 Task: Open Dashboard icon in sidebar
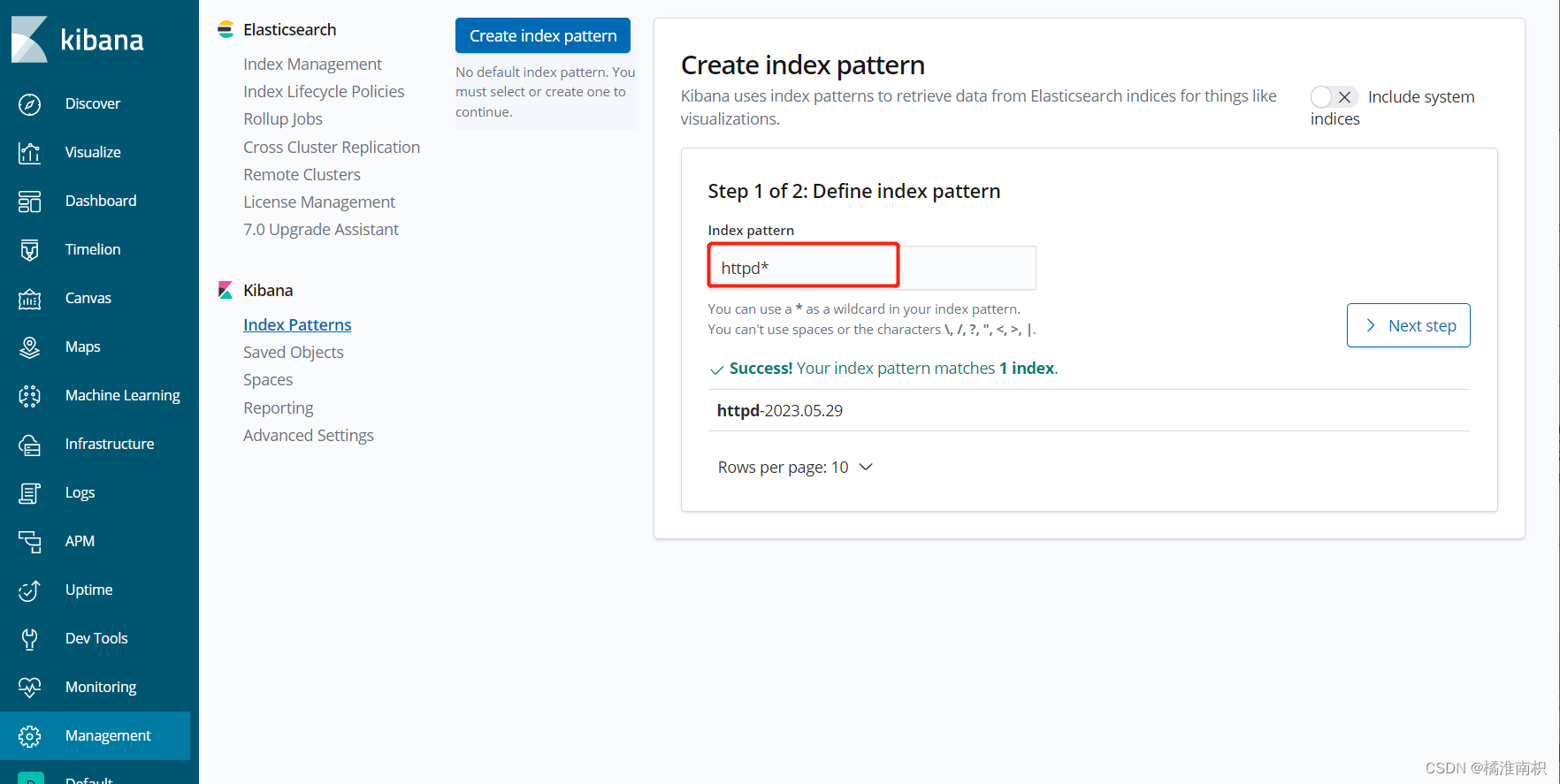tap(29, 202)
